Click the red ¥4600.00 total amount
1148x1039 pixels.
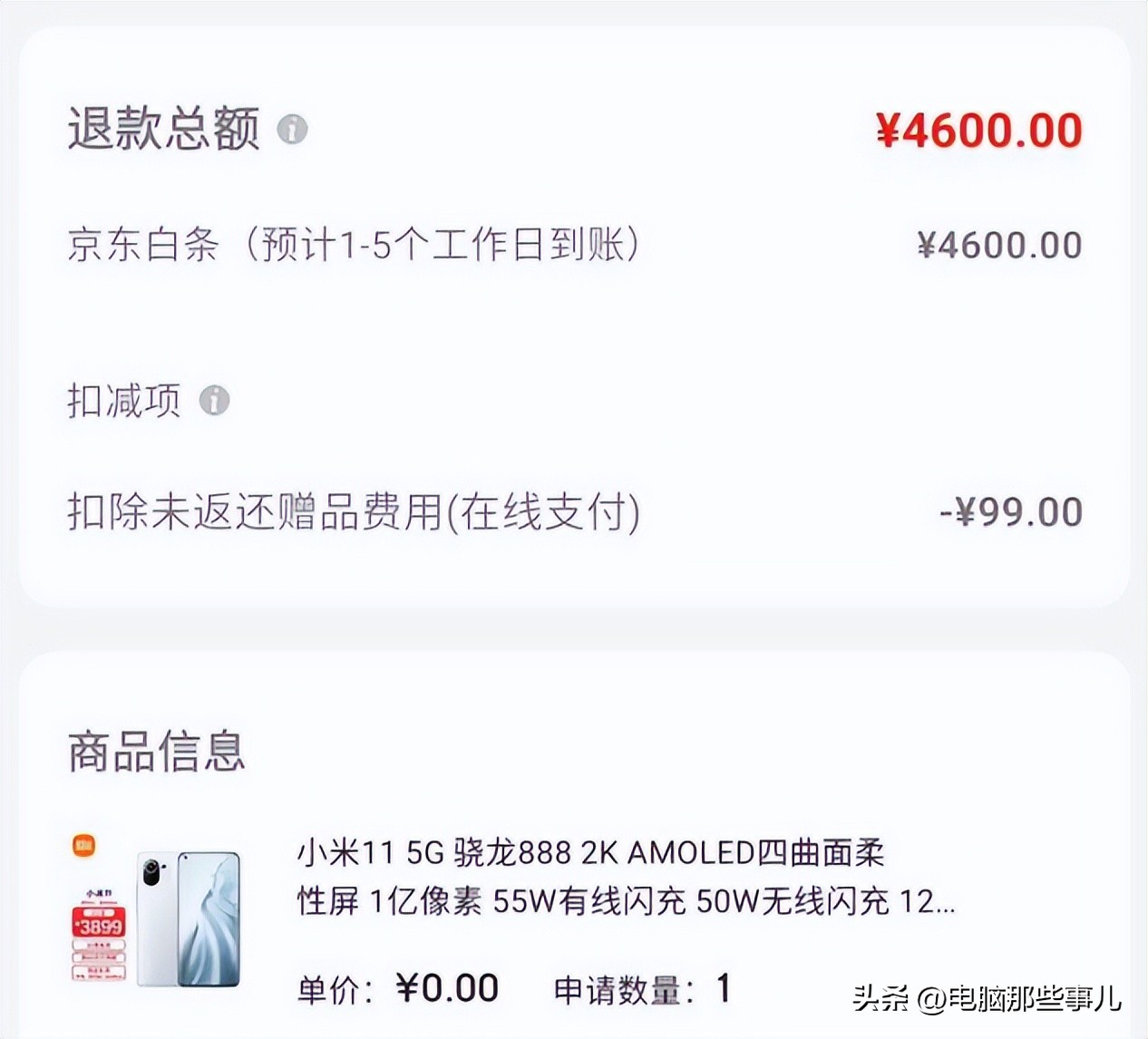tap(979, 130)
